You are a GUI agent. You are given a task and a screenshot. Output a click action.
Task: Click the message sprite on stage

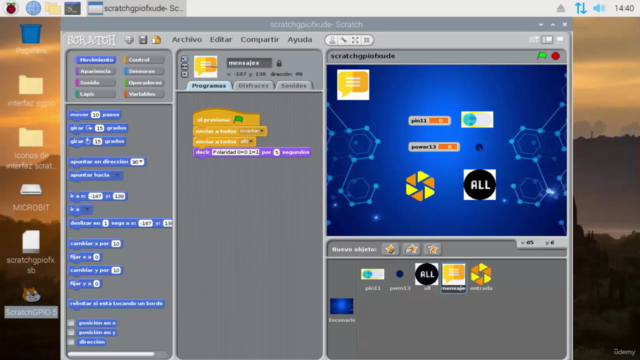click(353, 84)
